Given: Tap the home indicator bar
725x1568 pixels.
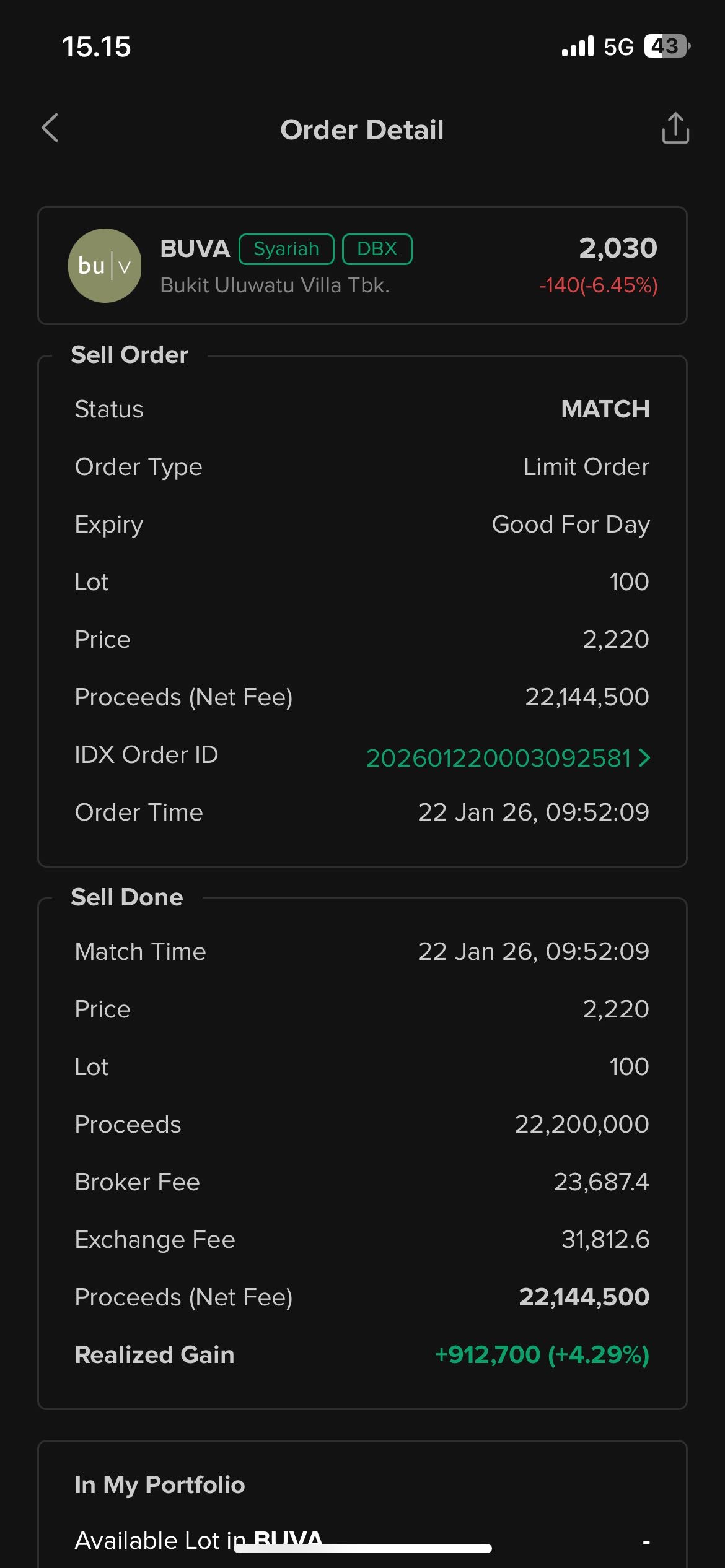Looking at the screenshot, I should (x=362, y=1548).
